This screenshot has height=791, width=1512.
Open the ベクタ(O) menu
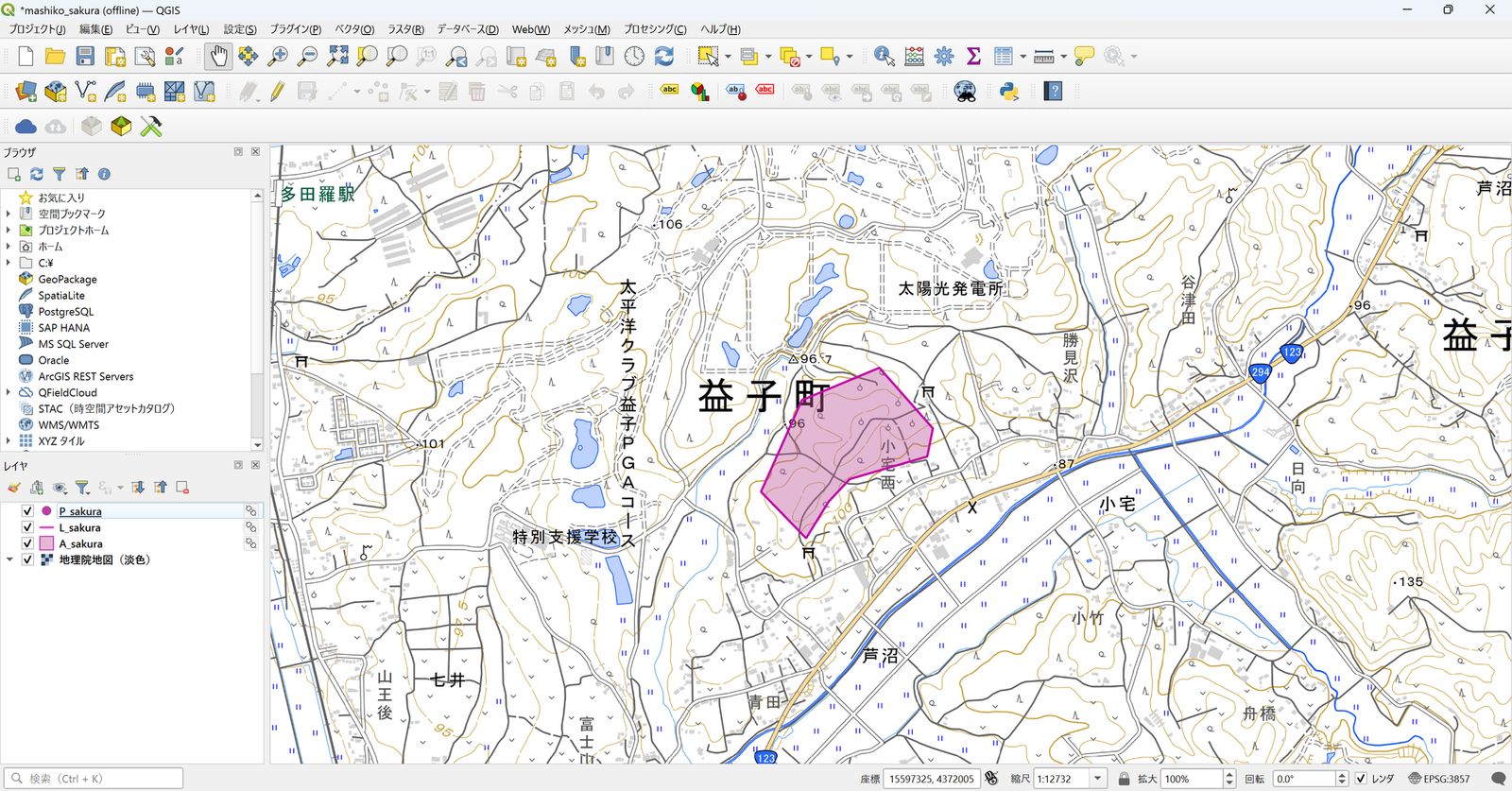point(354,29)
